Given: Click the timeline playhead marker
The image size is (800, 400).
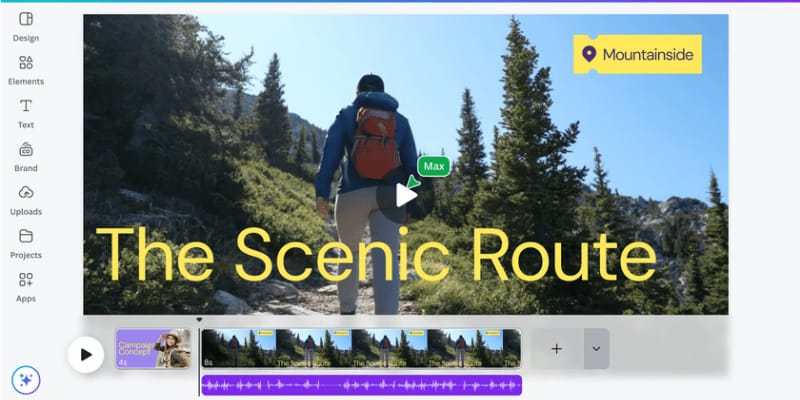Looking at the screenshot, I should coord(199,320).
